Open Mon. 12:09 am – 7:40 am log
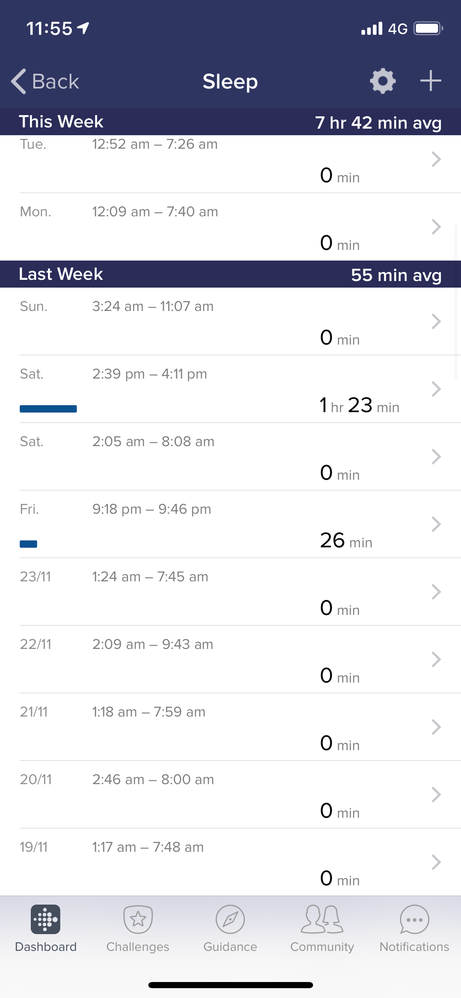Viewport: 461px width, 998px height. point(230,227)
